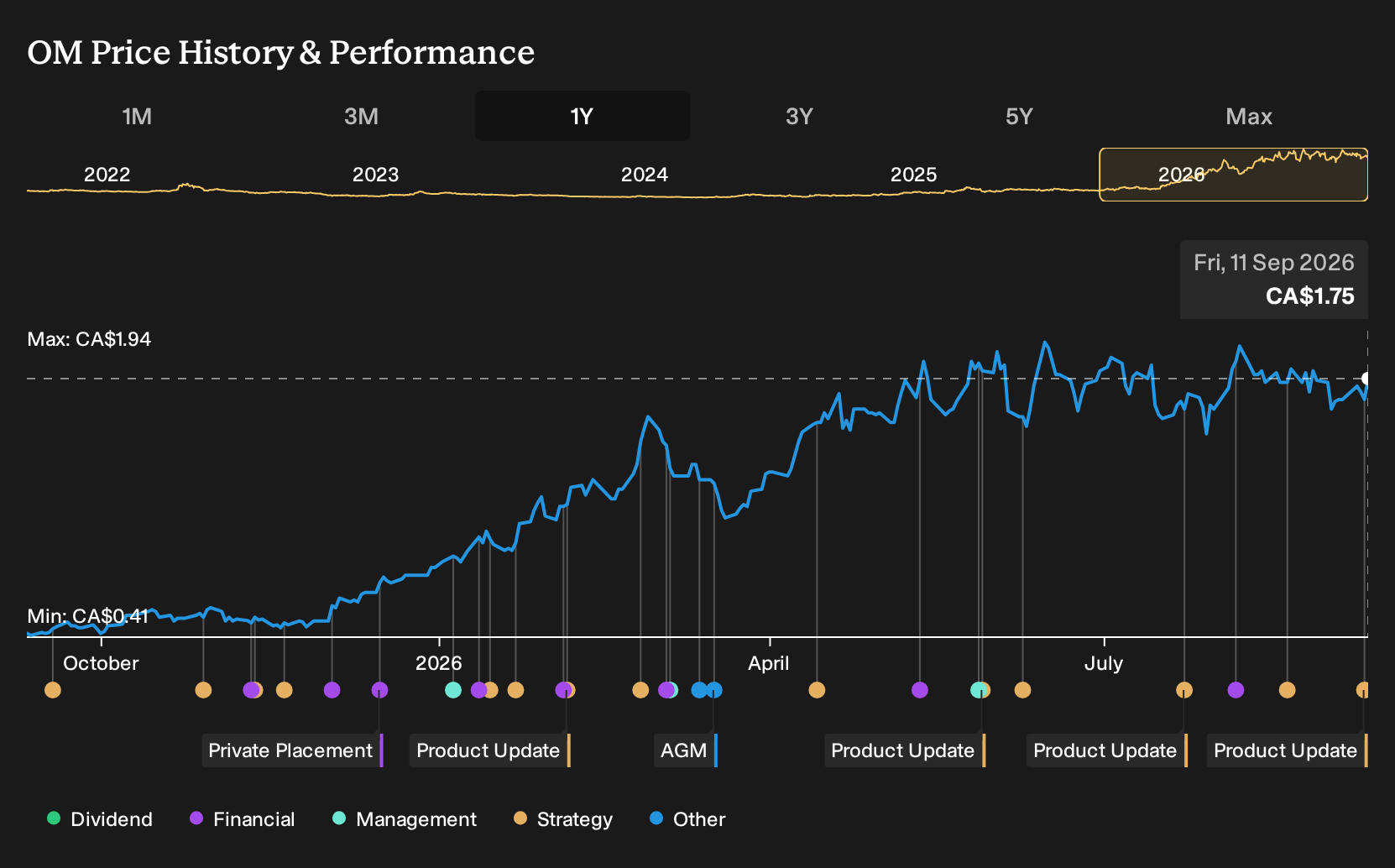Click purple marker above Private Placement label
Image resolution: width=1395 pixels, height=868 pixels.
click(x=379, y=690)
